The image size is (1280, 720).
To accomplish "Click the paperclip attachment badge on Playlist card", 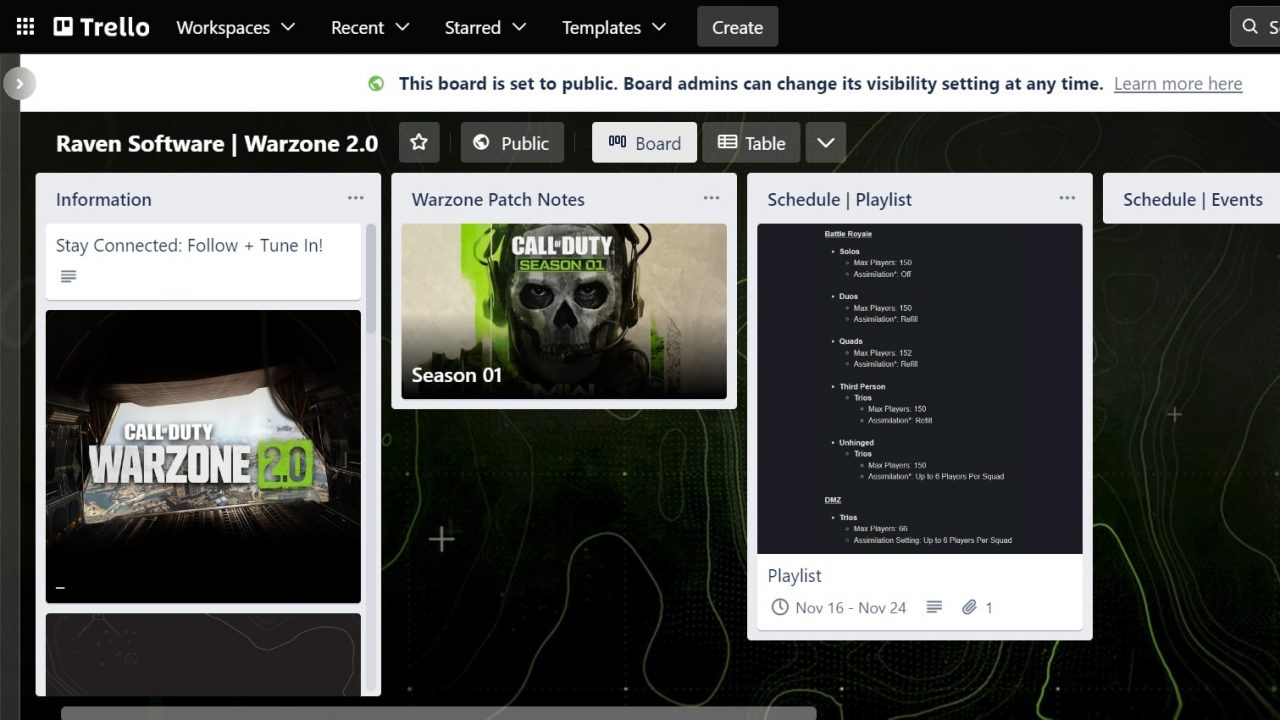I will tap(968, 607).
